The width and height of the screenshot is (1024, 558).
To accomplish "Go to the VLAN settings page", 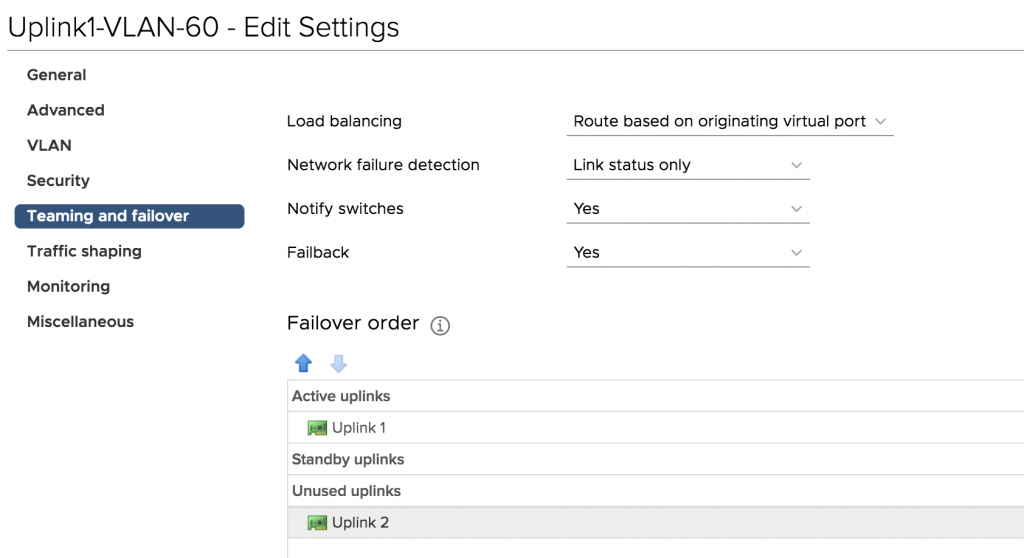I will tap(49, 146).
